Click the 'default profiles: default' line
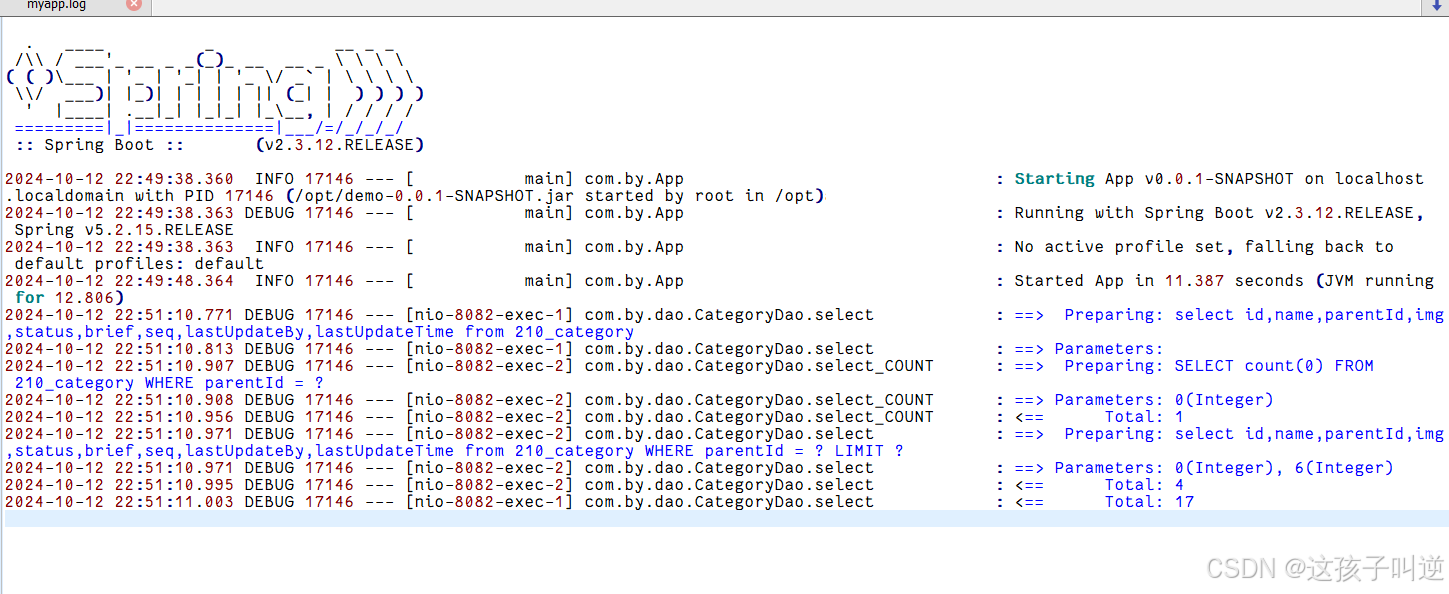The height and width of the screenshot is (594, 1449). (x=140, y=264)
